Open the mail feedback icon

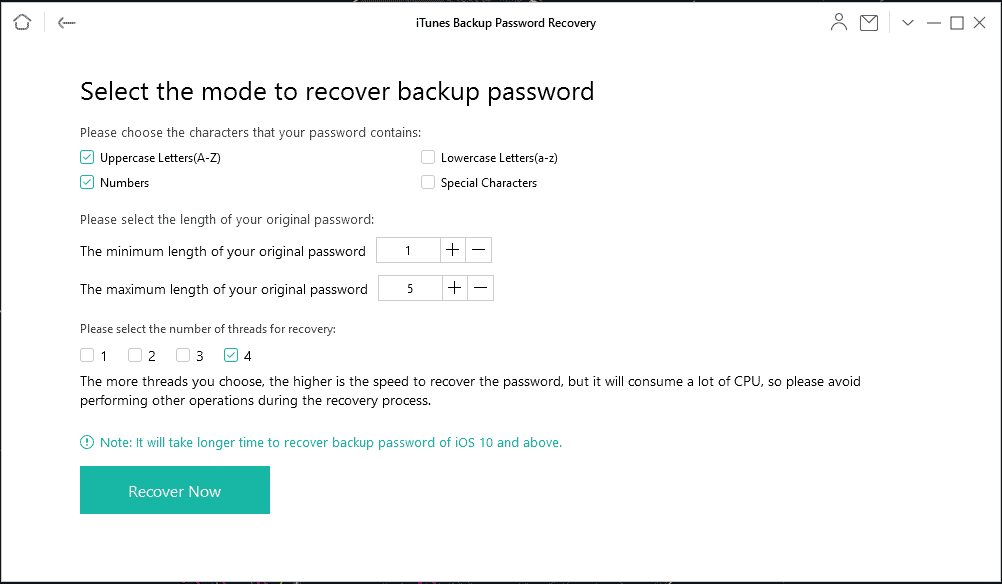click(869, 22)
